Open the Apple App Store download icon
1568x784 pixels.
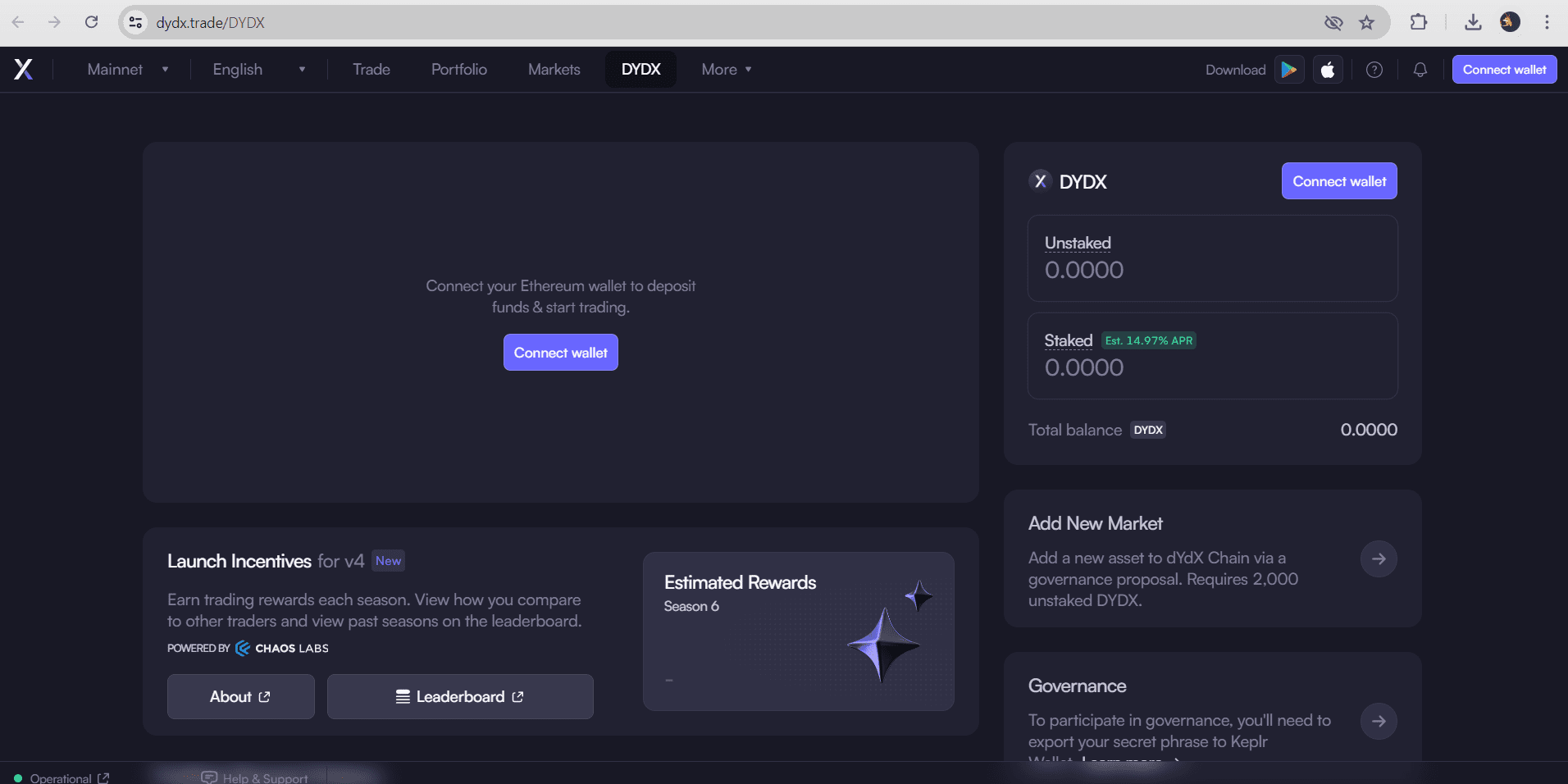click(x=1328, y=70)
